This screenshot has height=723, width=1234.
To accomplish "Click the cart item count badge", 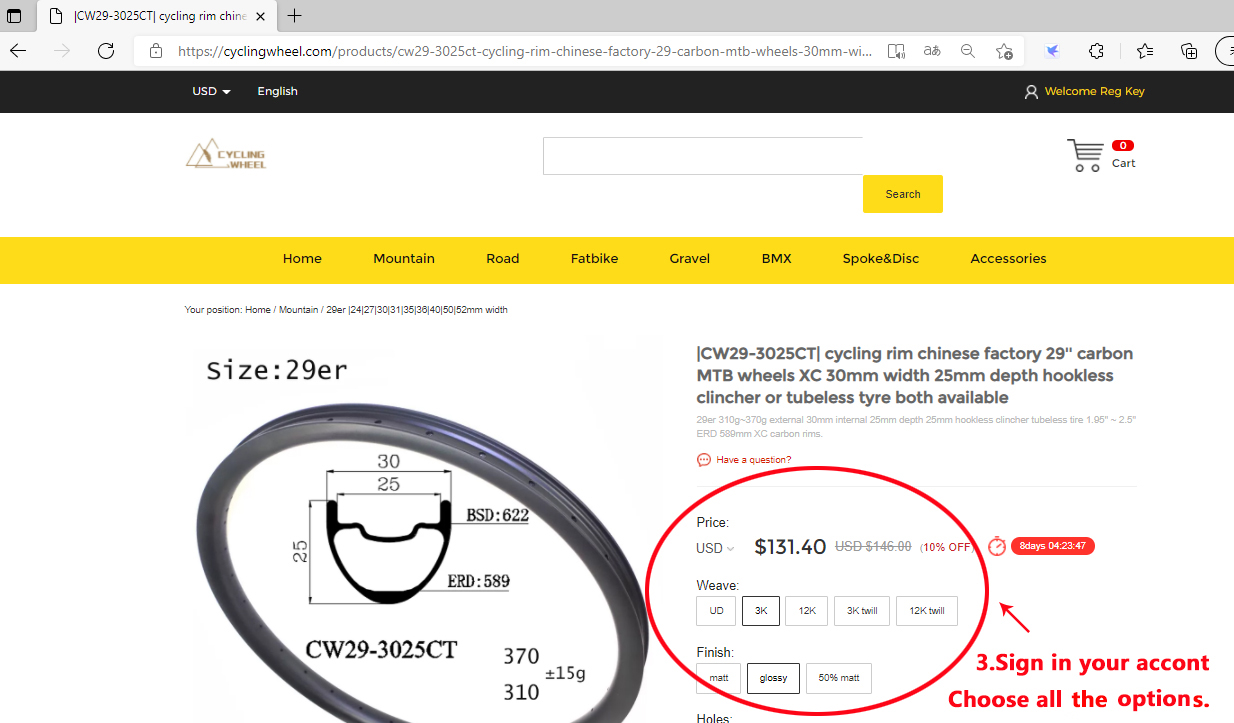I will pyautogui.click(x=1123, y=145).
